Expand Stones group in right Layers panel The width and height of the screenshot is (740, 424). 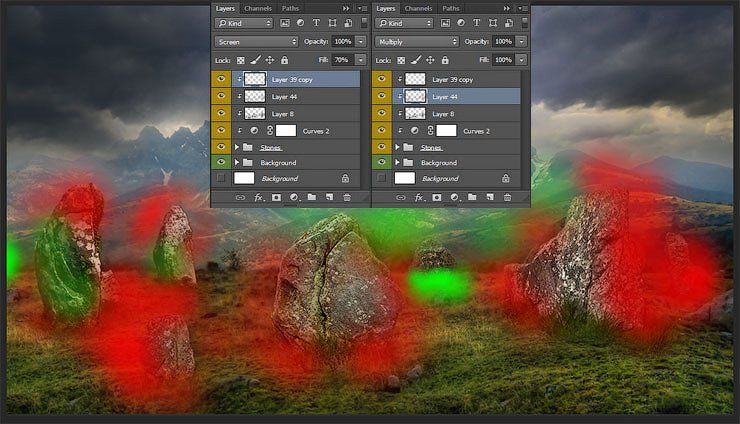[x=397, y=147]
